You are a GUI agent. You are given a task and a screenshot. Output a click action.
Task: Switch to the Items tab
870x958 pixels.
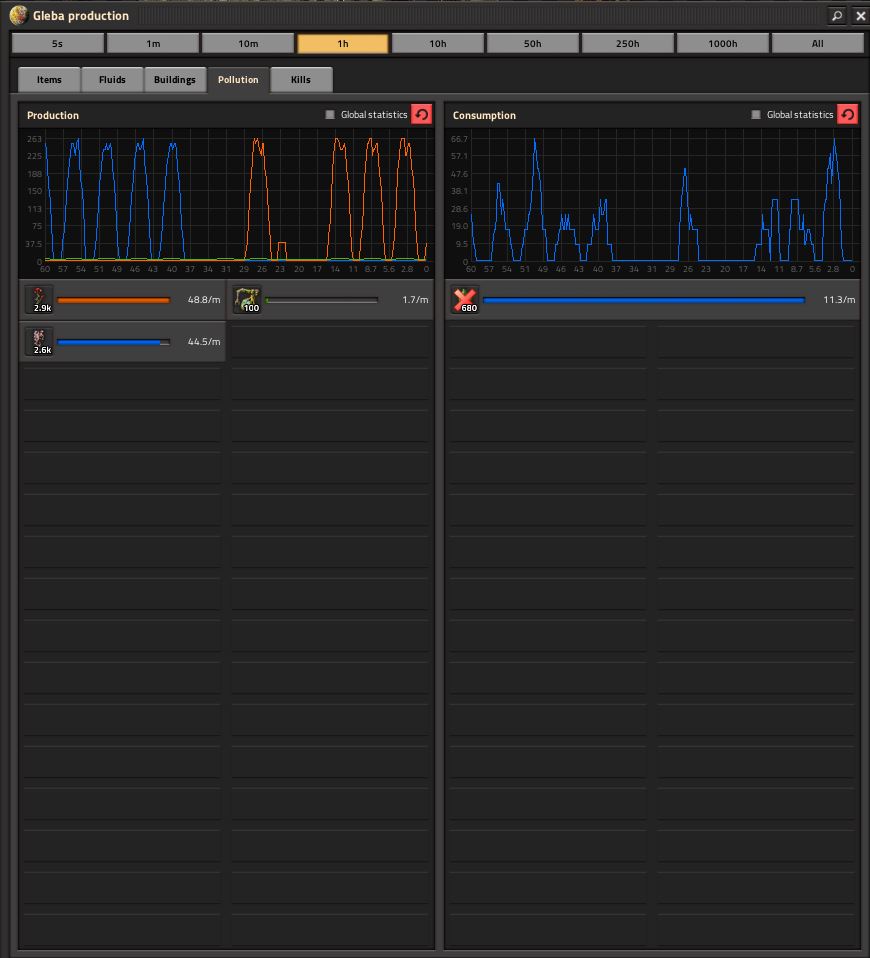(x=49, y=80)
